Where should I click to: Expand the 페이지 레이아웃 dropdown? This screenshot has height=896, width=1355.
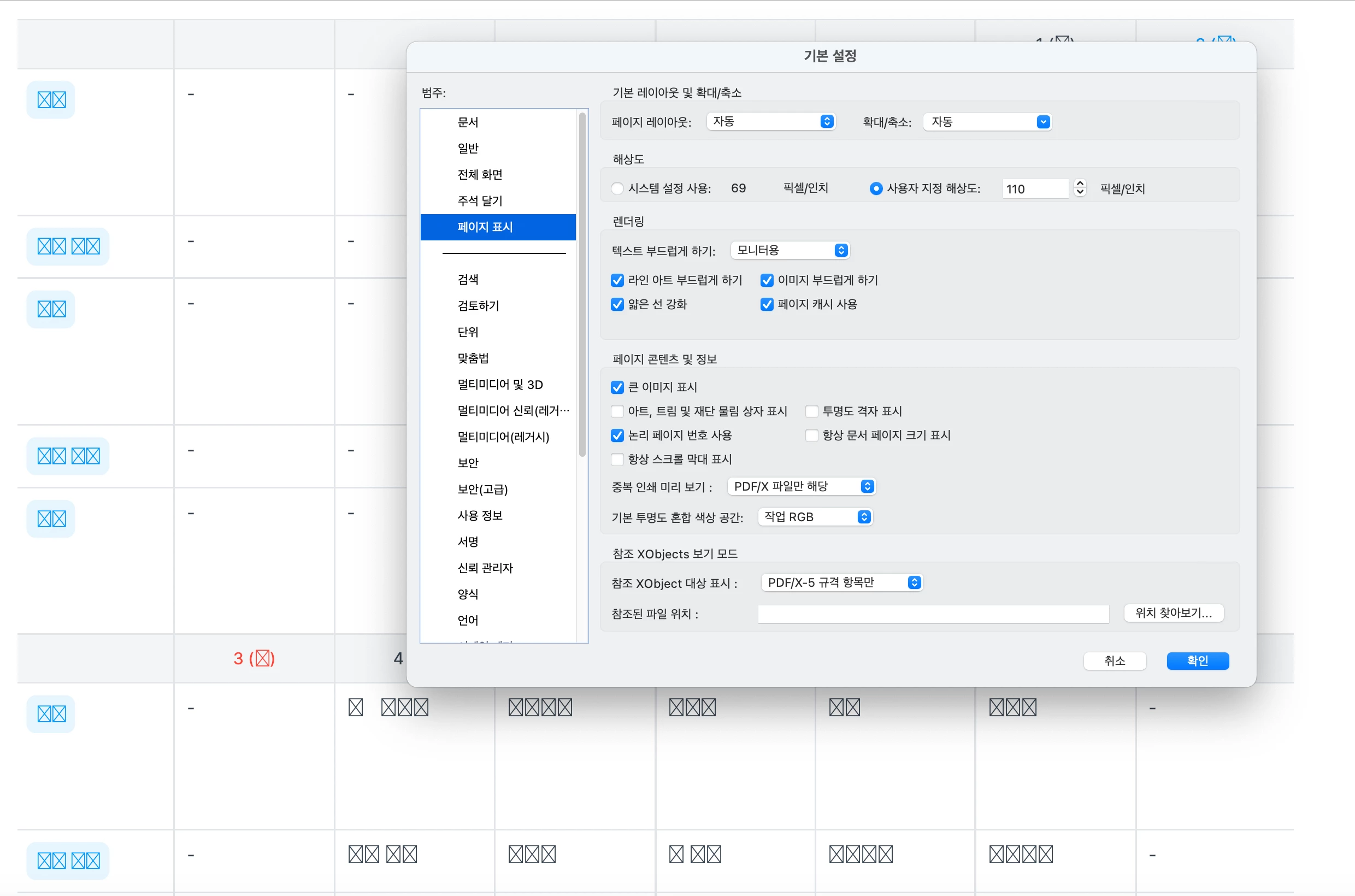[x=771, y=122]
